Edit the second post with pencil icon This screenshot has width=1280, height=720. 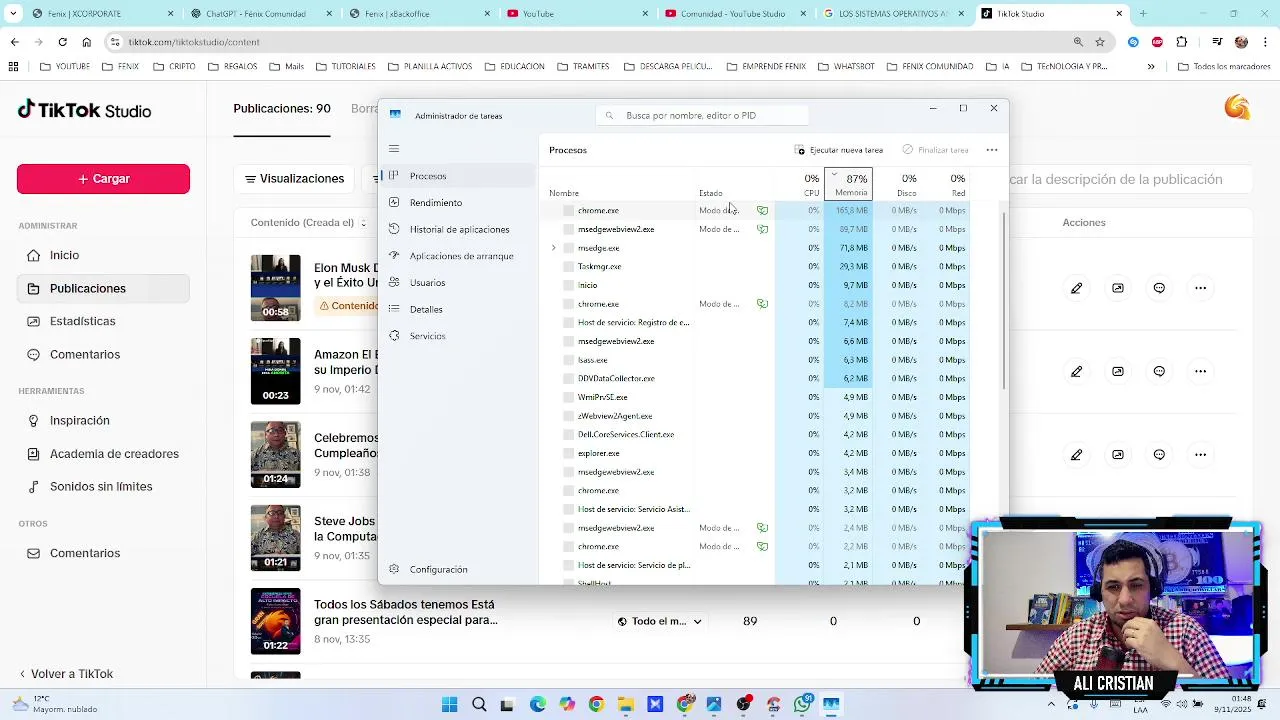[x=1076, y=371]
